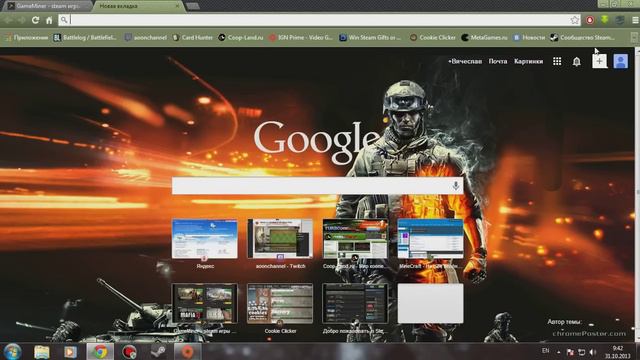Open the Coop-Land.ru site thumbnail
This screenshot has width=640, height=360.
pos(355,238)
